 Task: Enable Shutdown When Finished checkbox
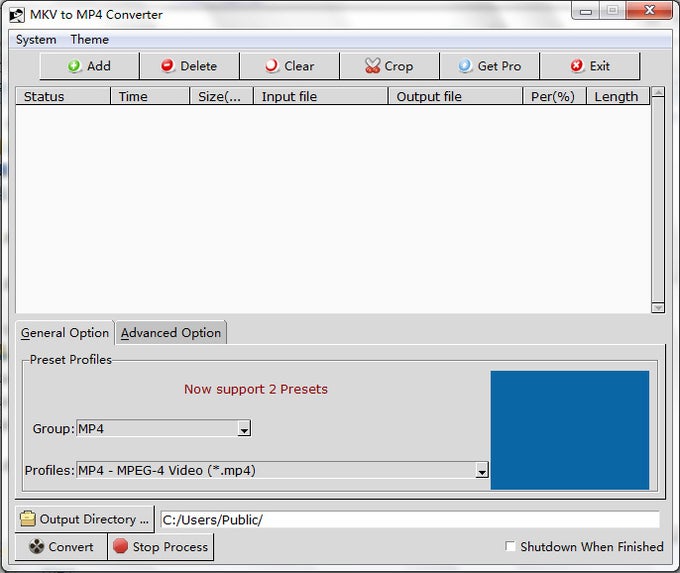click(510, 546)
